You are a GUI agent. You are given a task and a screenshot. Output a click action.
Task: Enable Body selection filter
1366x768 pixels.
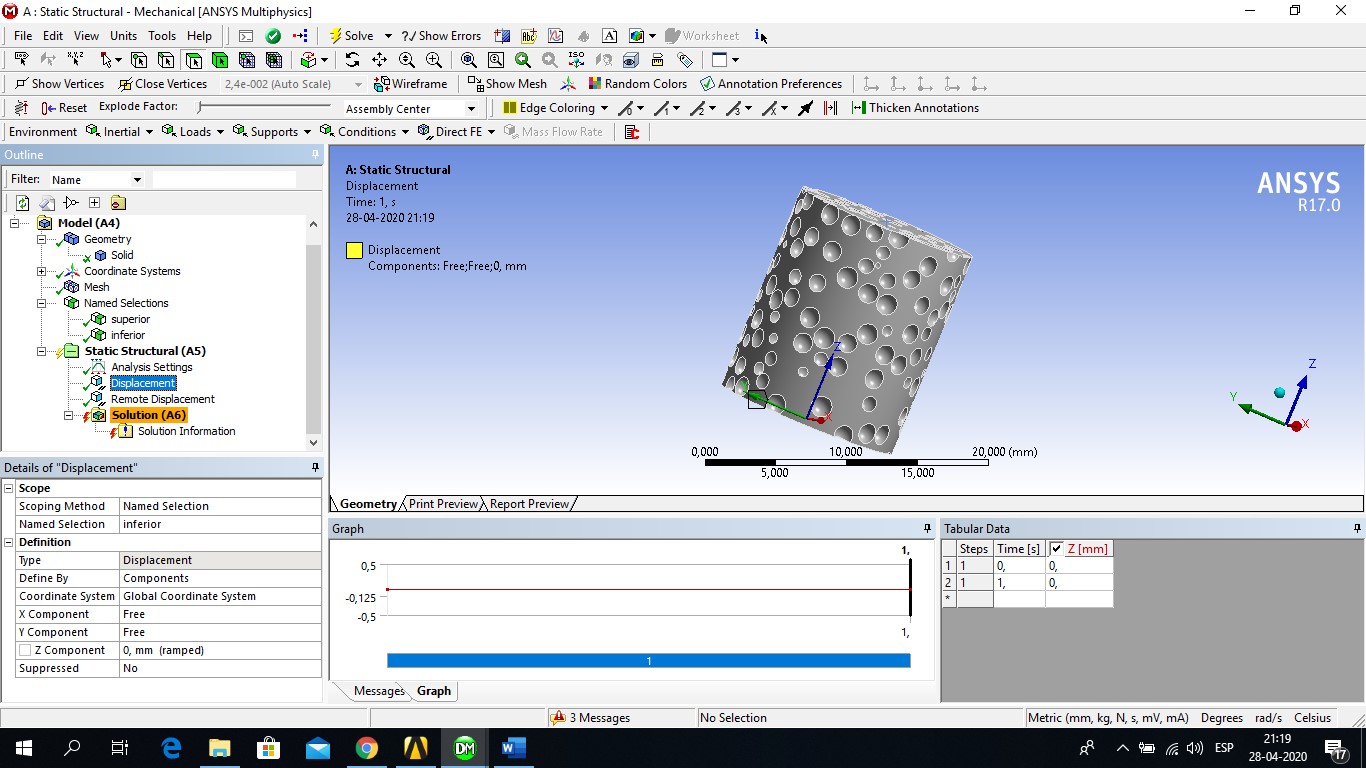tap(220, 60)
